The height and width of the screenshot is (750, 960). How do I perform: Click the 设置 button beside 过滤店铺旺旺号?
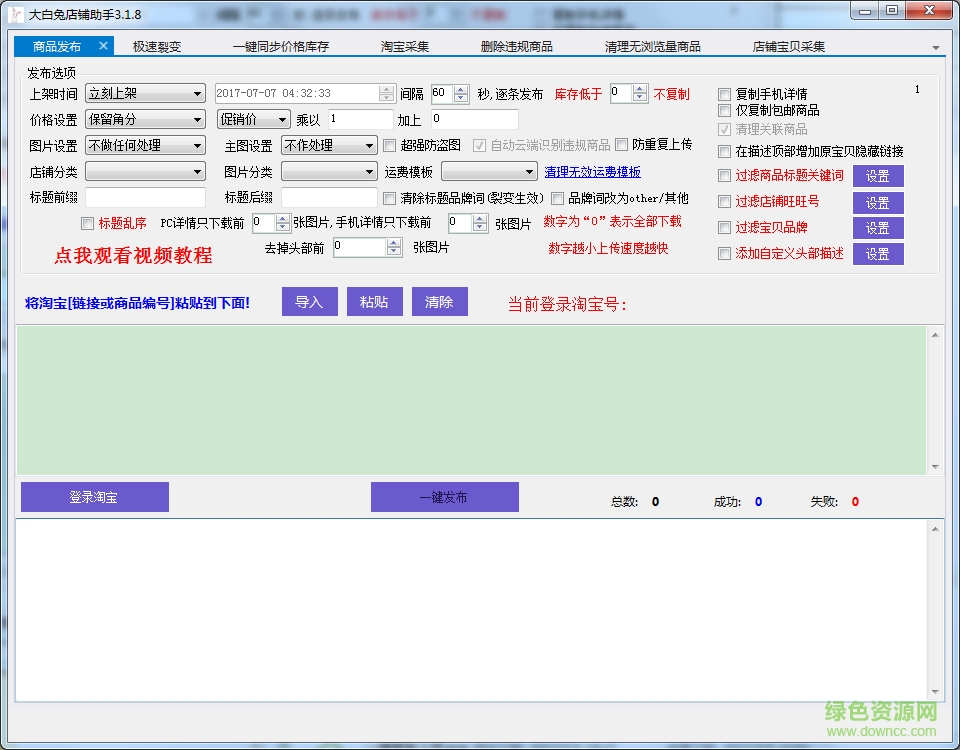[878, 202]
